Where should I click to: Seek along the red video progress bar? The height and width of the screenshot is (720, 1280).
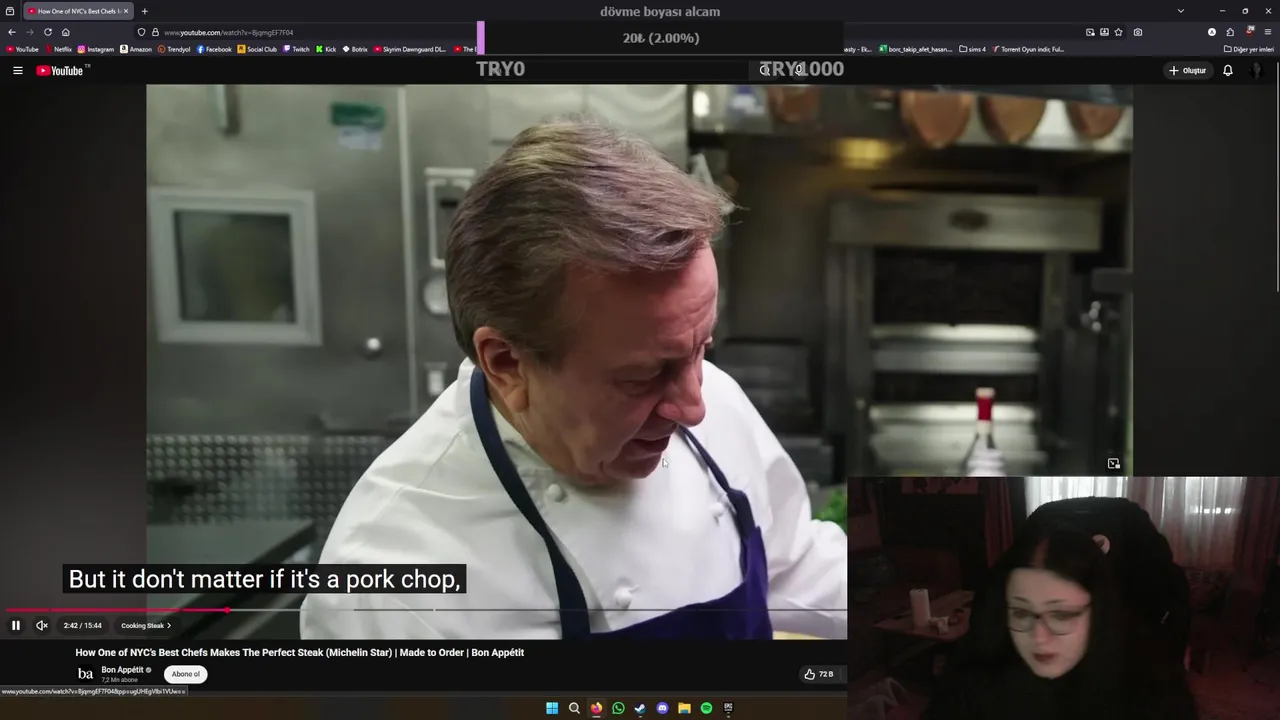pos(115,610)
